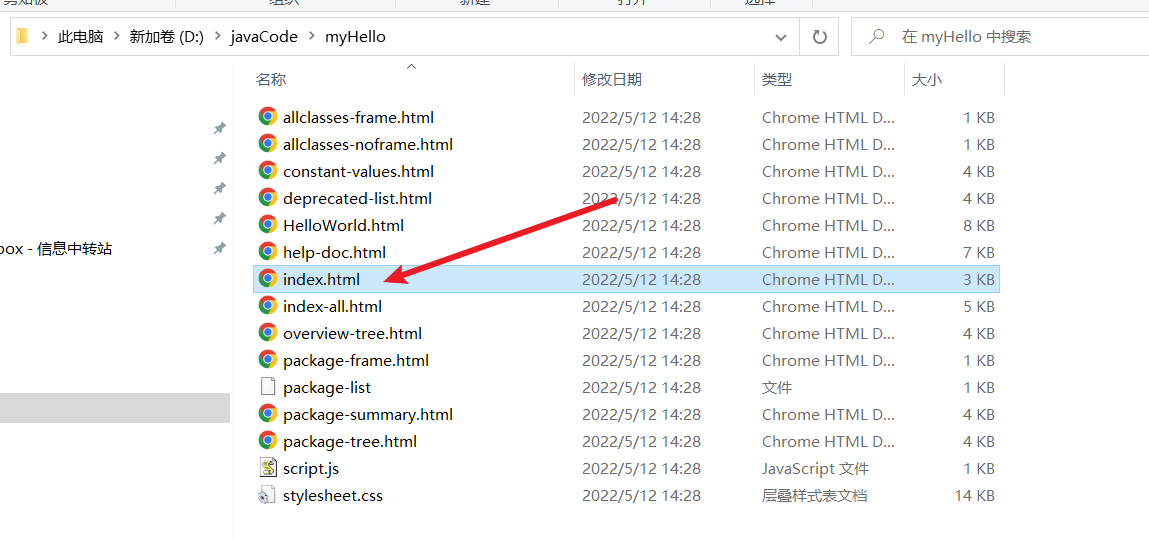Select file name index-all.html
This screenshot has width=1149, height=538.
point(333,306)
